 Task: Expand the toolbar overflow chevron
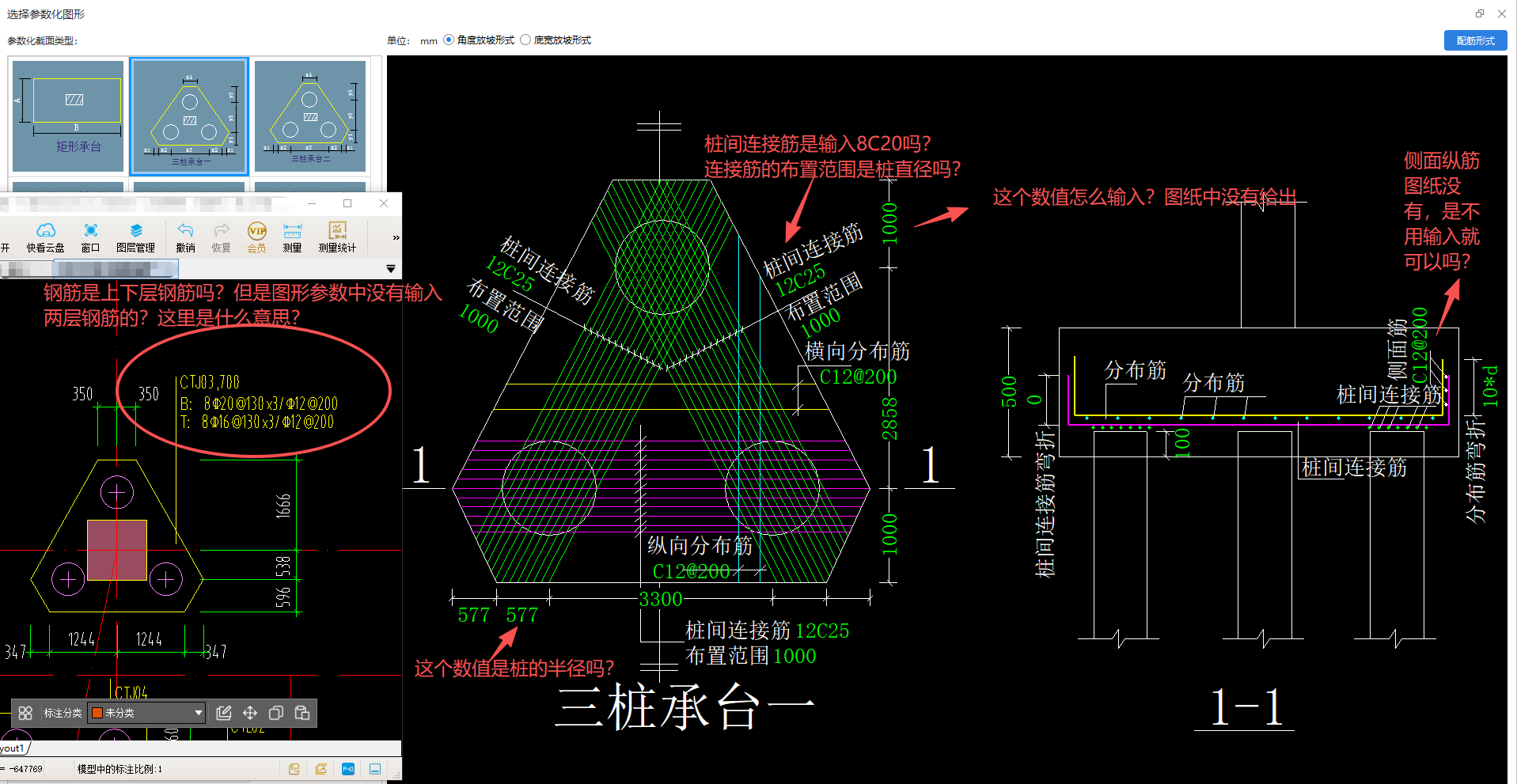(x=391, y=268)
